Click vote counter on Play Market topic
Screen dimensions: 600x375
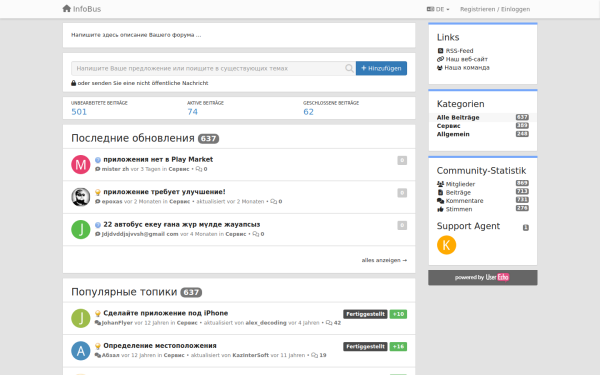(x=402, y=160)
